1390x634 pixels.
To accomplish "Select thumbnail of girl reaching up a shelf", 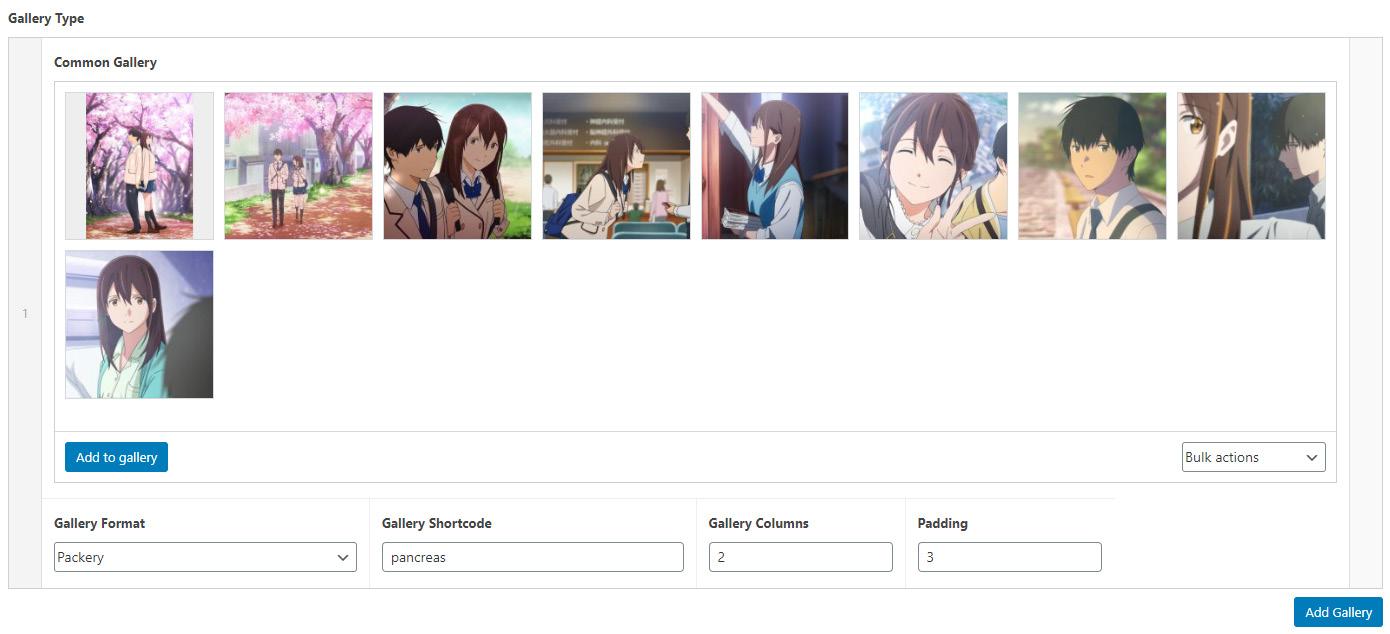I will (x=775, y=166).
